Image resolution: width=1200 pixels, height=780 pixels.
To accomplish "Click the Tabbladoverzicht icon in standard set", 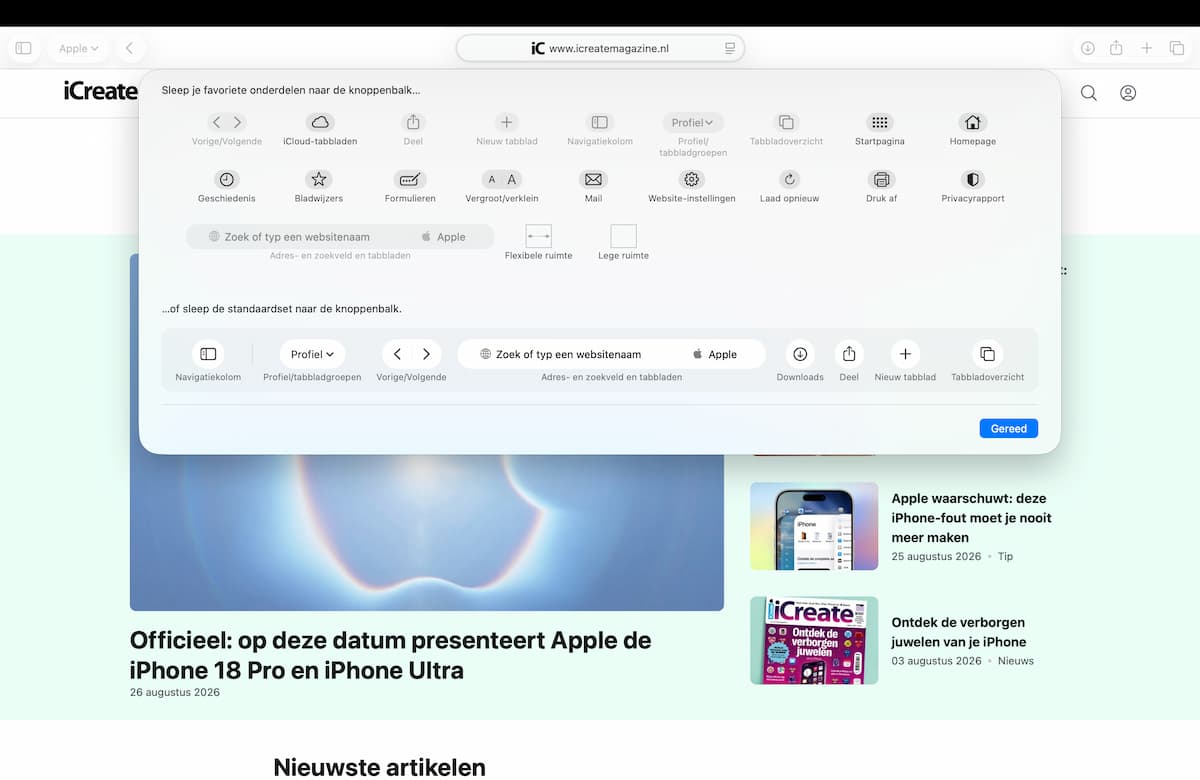I will 987,354.
